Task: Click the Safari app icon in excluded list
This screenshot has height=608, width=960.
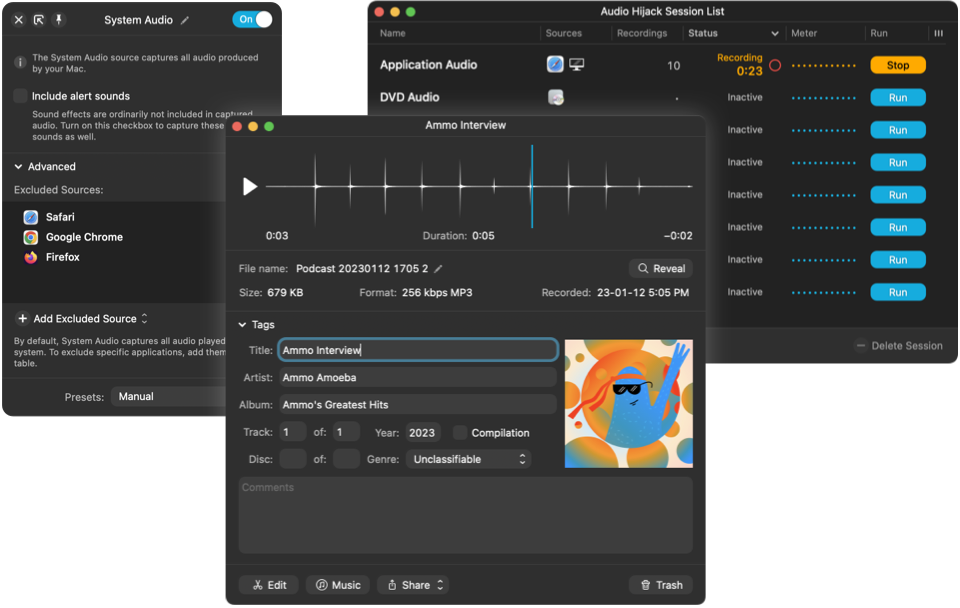Action: pos(31,217)
